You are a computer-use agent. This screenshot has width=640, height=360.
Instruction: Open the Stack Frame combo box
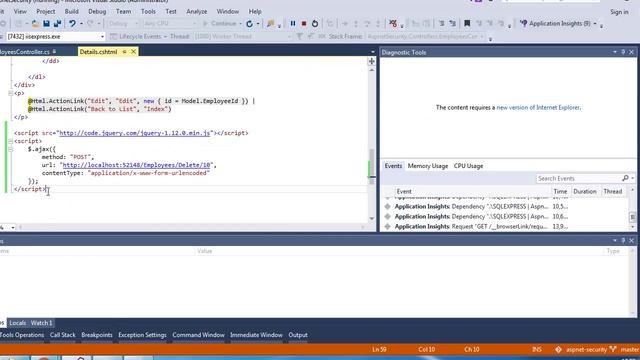(x=426, y=36)
